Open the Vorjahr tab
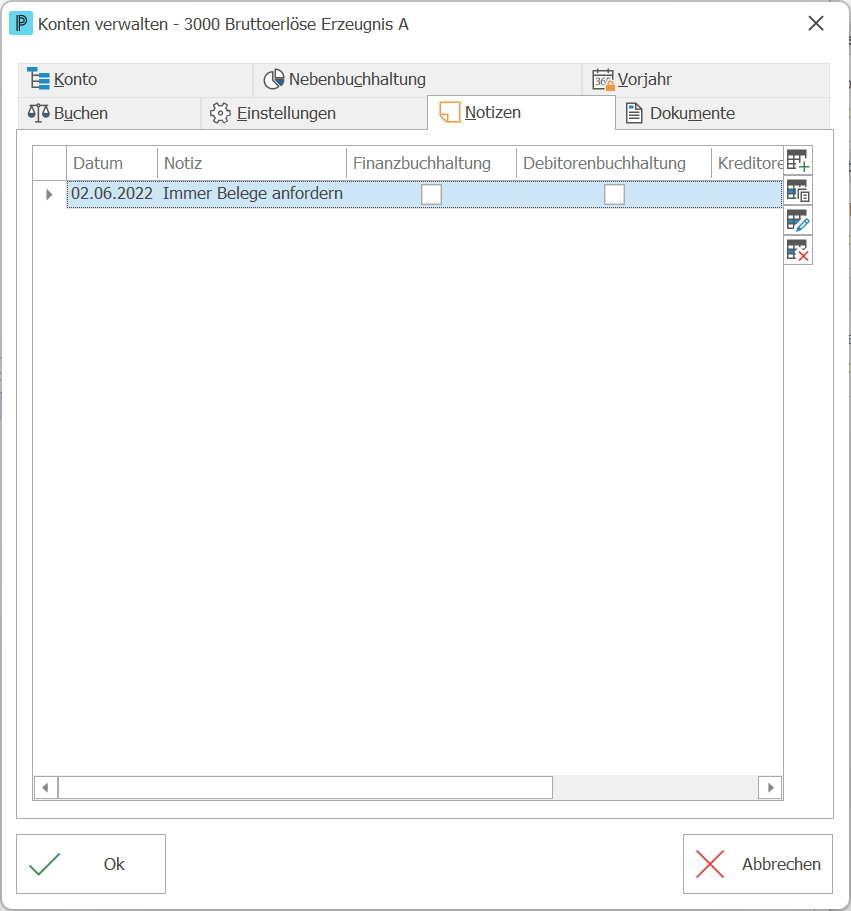 pyautogui.click(x=706, y=80)
